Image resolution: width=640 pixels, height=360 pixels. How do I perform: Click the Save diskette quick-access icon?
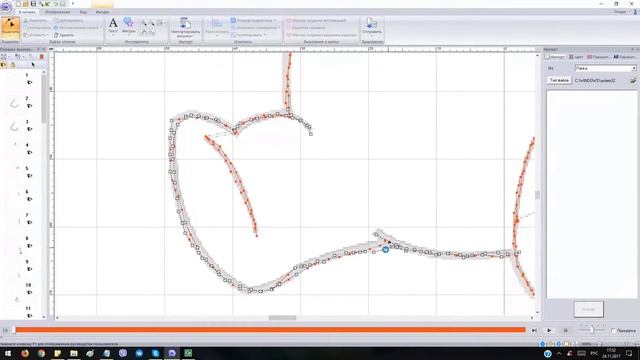tap(33, 4)
